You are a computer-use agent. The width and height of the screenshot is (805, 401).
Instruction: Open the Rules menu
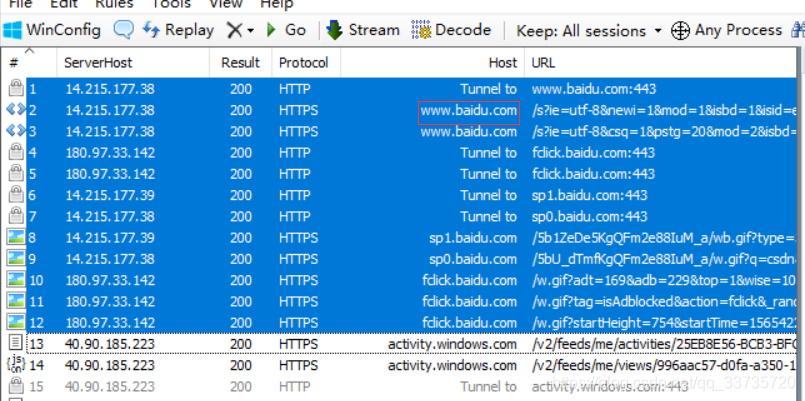(114, 4)
